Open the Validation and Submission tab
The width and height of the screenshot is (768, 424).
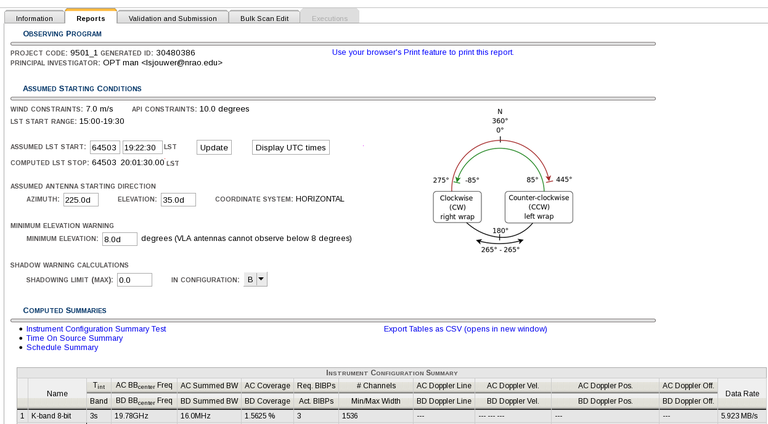click(172, 18)
